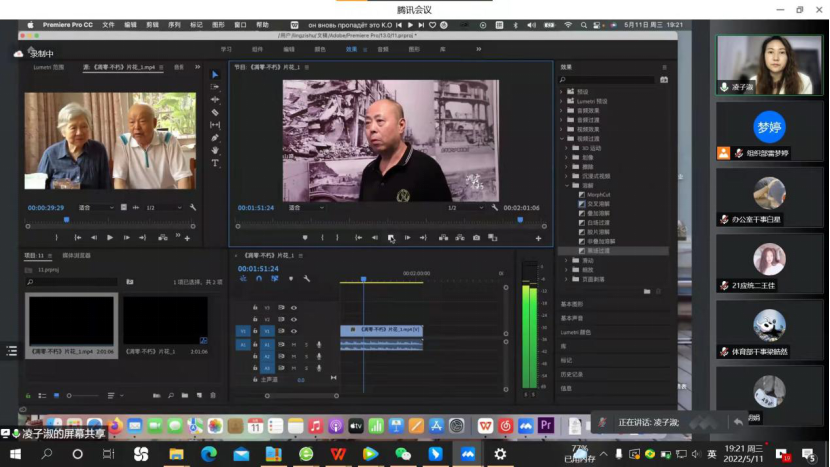Click the Source monitor playhead scrubber

coord(66,219)
